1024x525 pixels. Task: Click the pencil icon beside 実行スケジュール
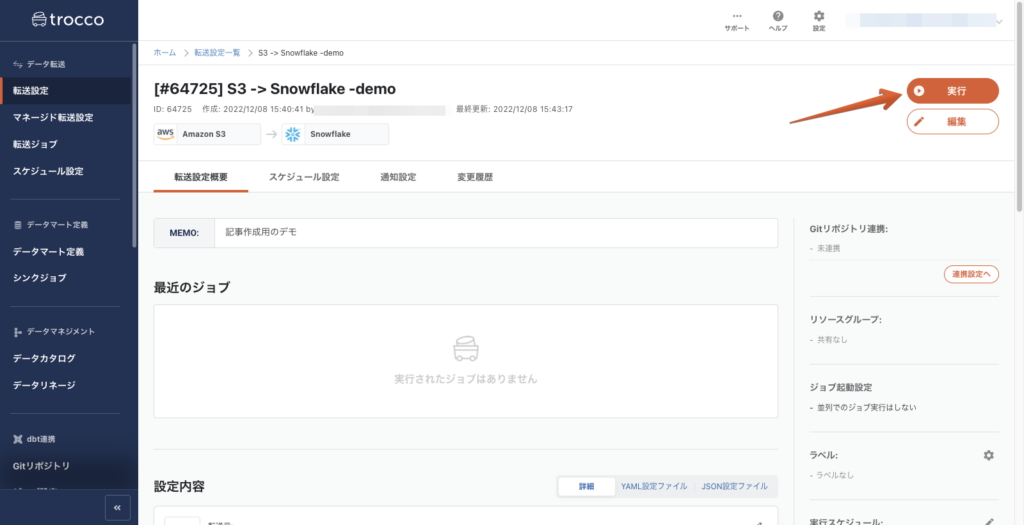[988, 520]
